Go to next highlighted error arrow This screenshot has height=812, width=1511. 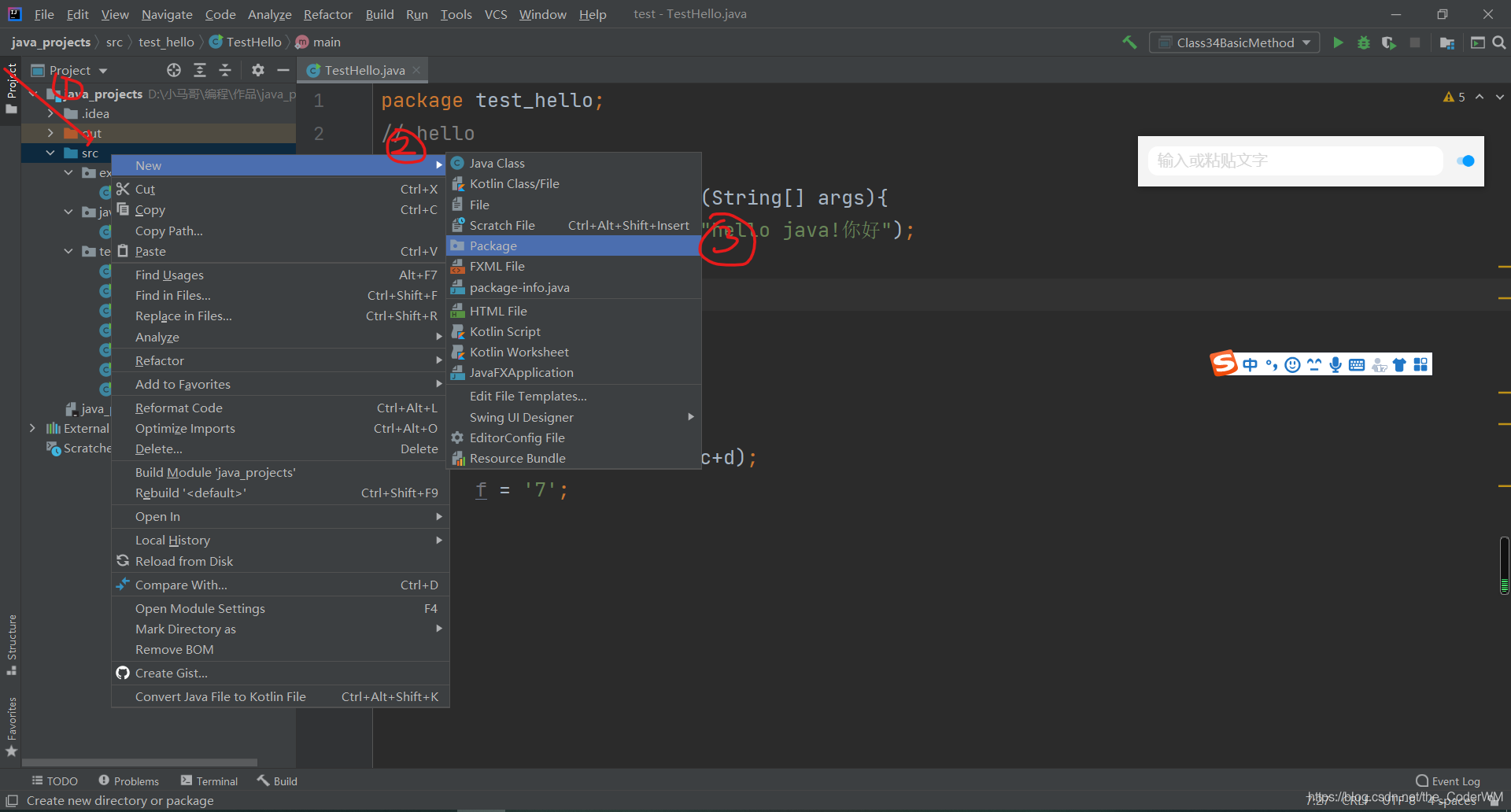pyautogui.click(x=1500, y=97)
